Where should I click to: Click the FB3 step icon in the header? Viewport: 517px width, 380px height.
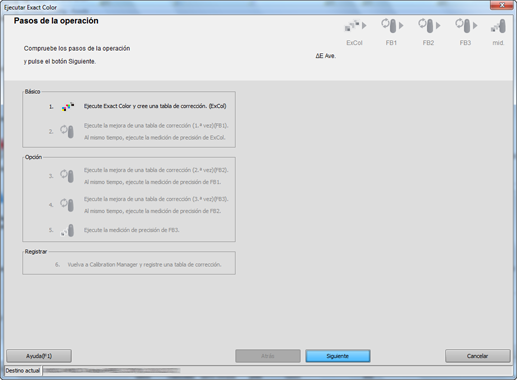(466, 26)
